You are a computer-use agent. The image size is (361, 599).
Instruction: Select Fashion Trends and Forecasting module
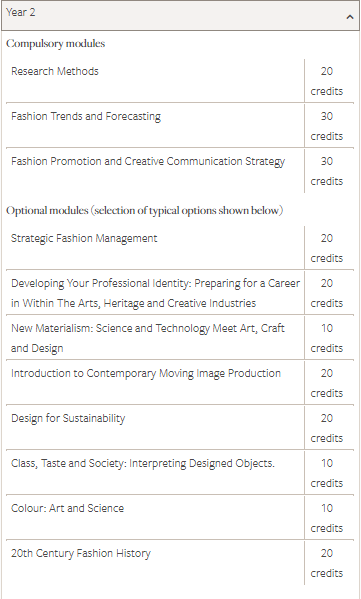(86, 116)
